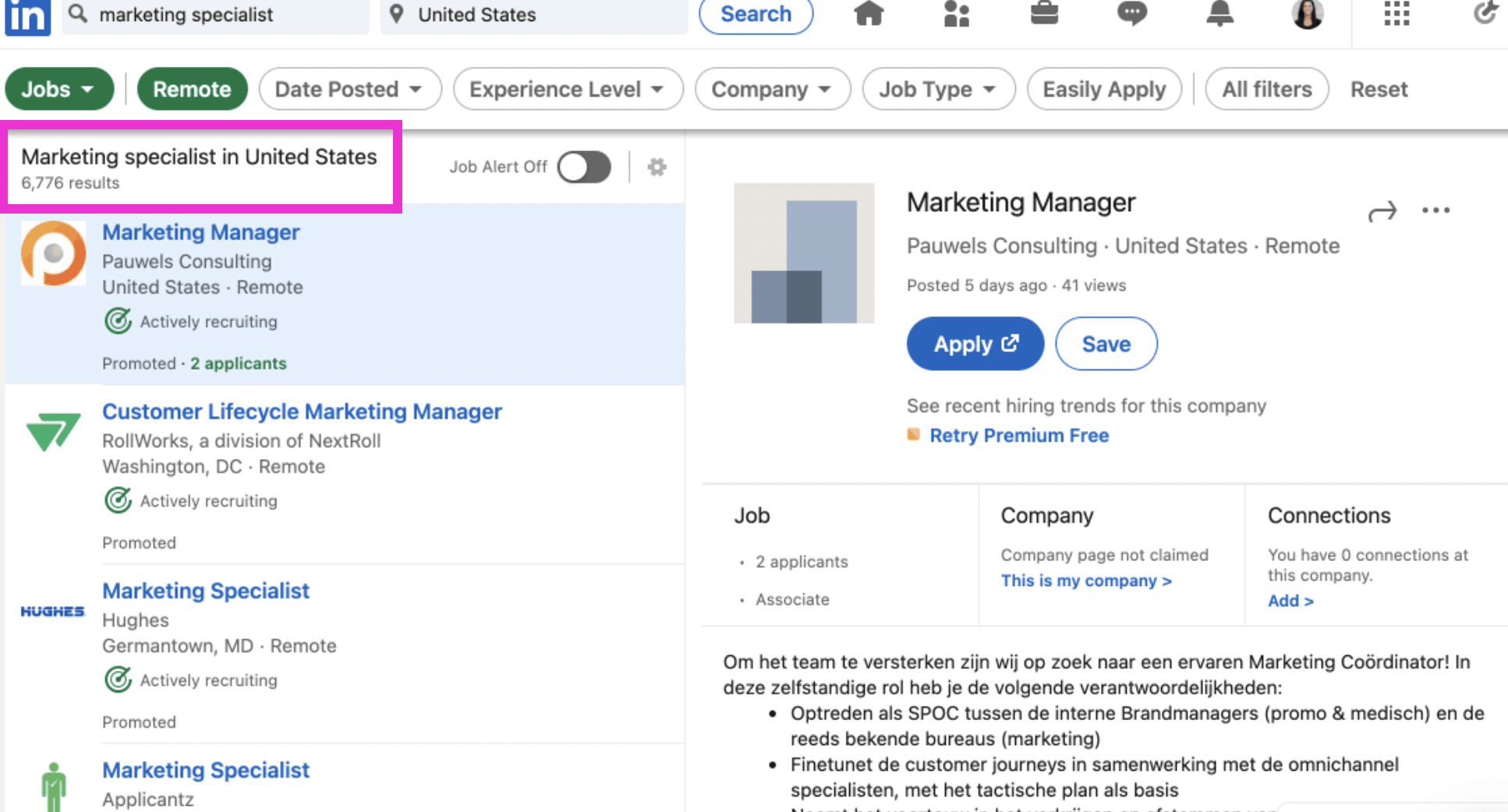Open Customer Lifecycle Marketing Manager listing
The width and height of the screenshot is (1508, 812).
click(x=303, y=411)
